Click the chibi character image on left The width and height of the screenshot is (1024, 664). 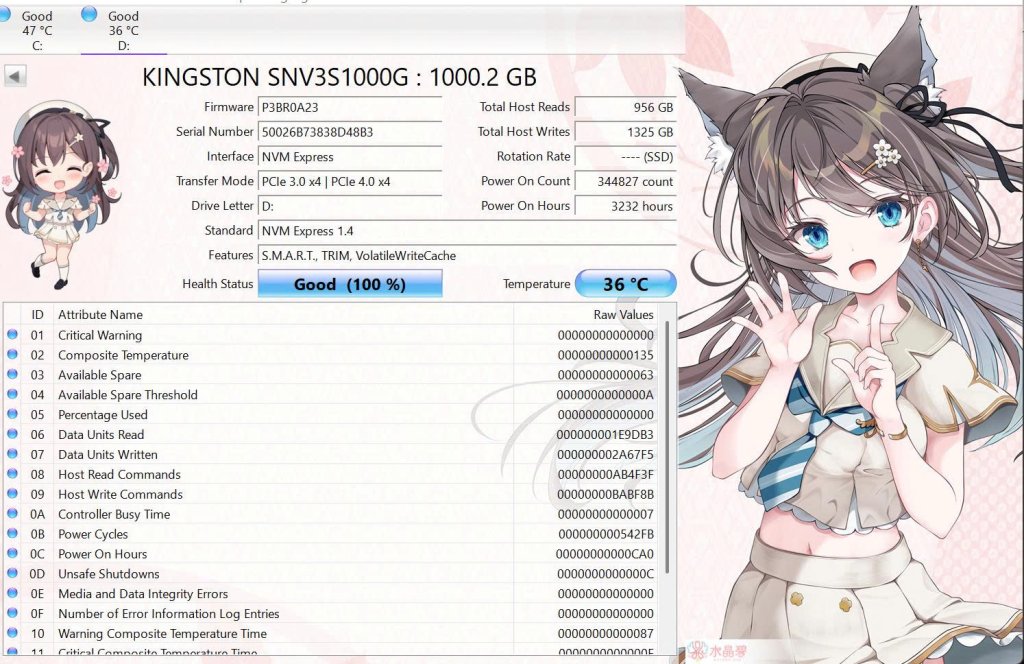tap(62, 194)
